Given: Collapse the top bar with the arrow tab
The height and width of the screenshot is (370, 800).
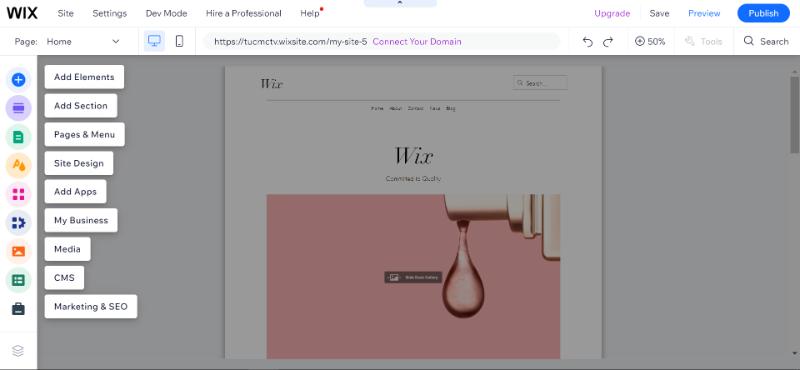Looking at the screenshot, I should (x=400, y=3).
